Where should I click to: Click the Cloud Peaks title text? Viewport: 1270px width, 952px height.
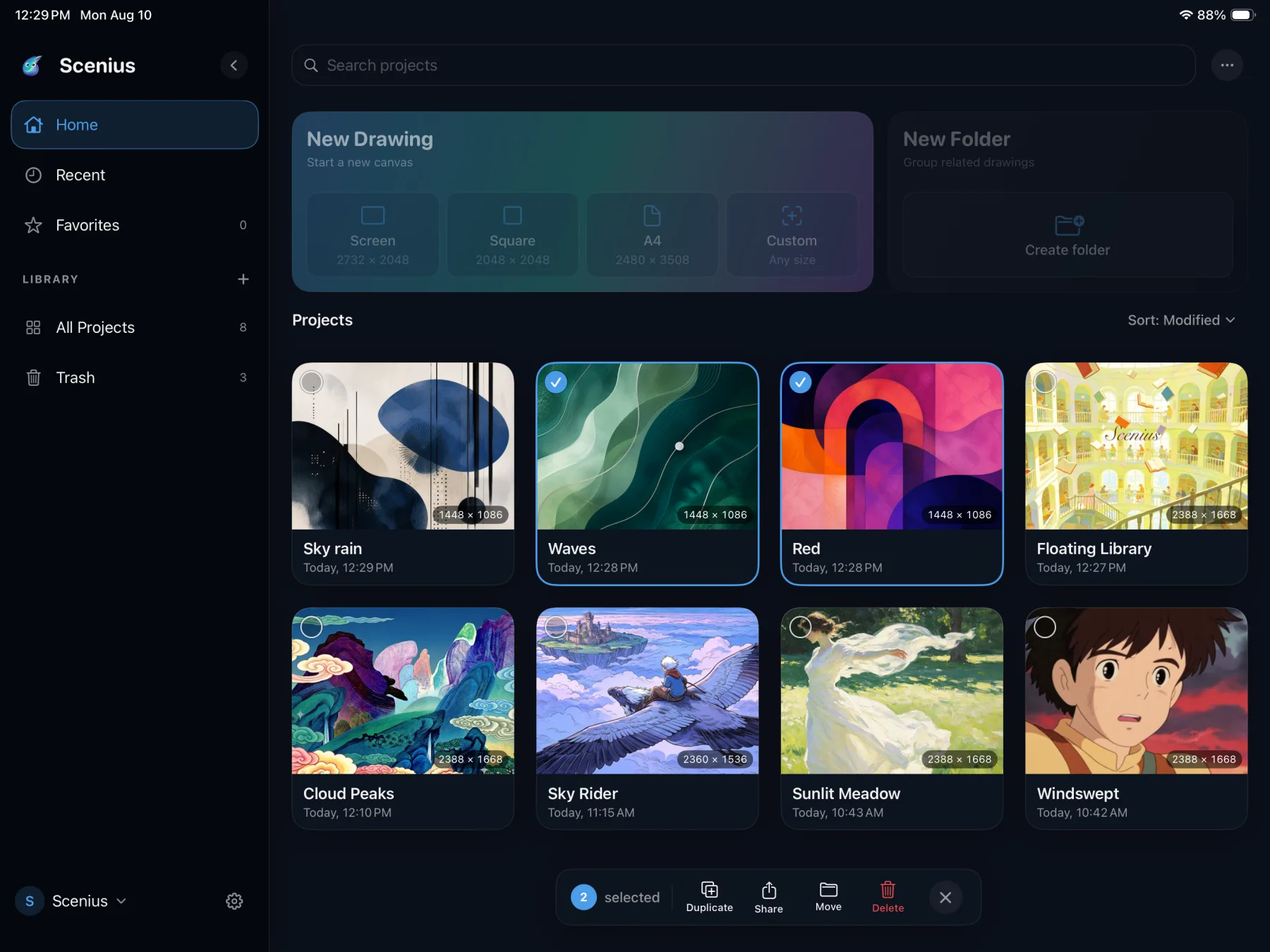pos(349,793)
